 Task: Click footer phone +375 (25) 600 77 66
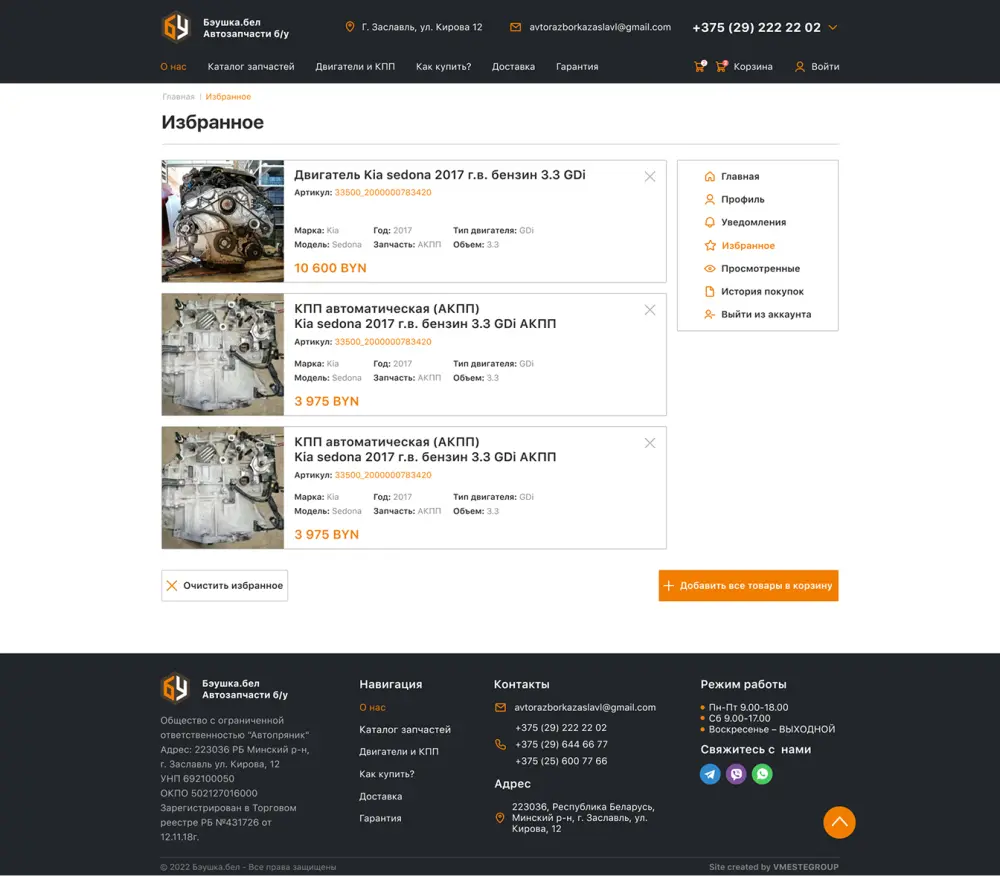561,761
